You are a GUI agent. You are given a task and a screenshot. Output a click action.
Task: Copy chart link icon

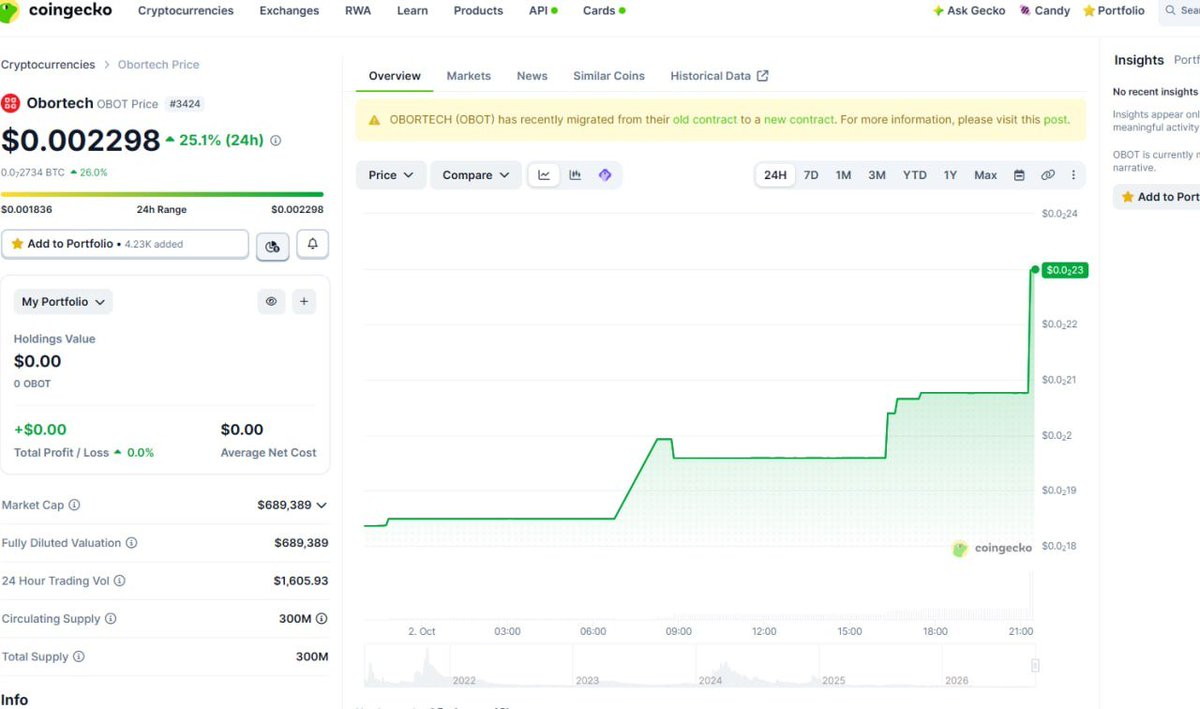[1047, 175]
